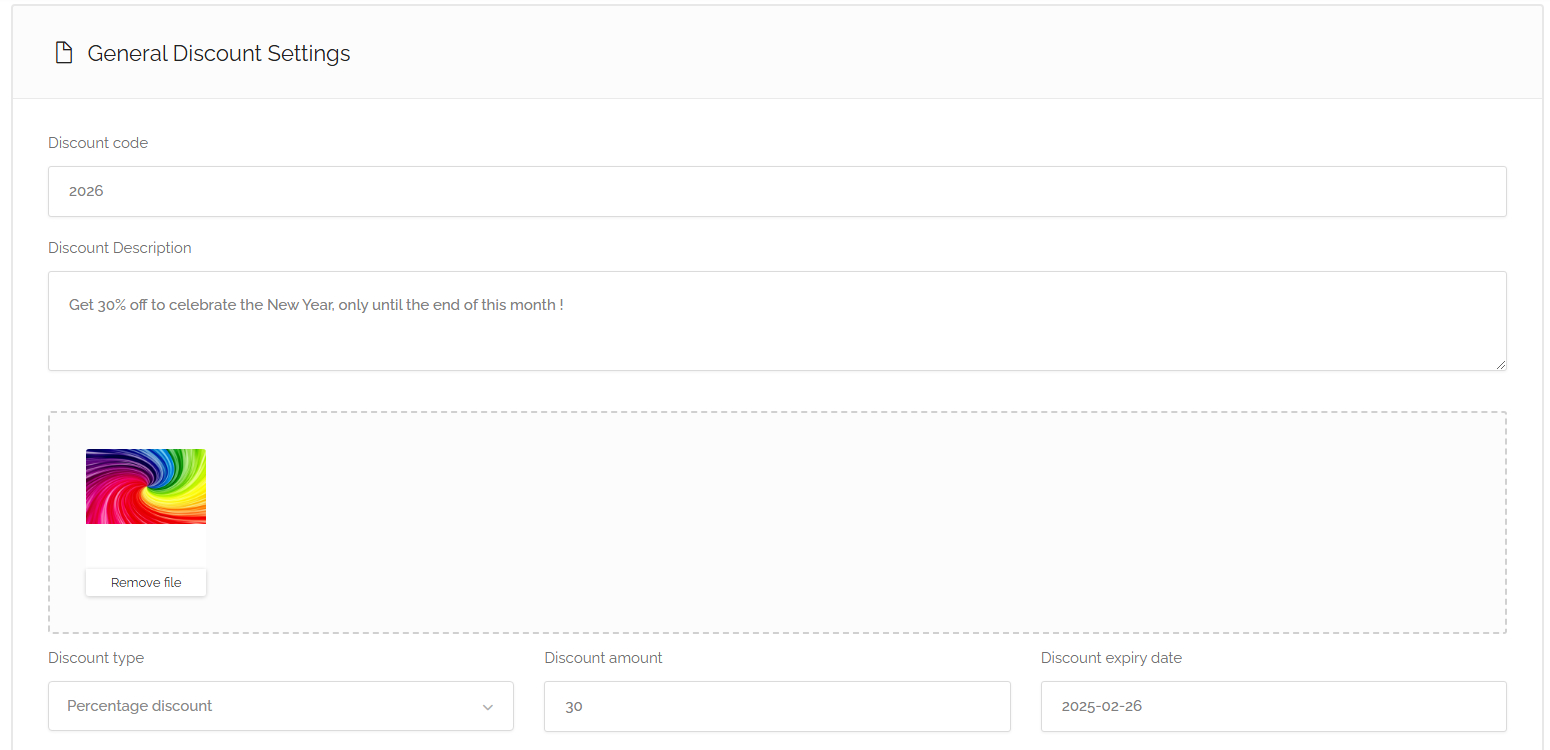Click the document icon beside General Discount Settings

pyautogui.click(x=64, y=53)
